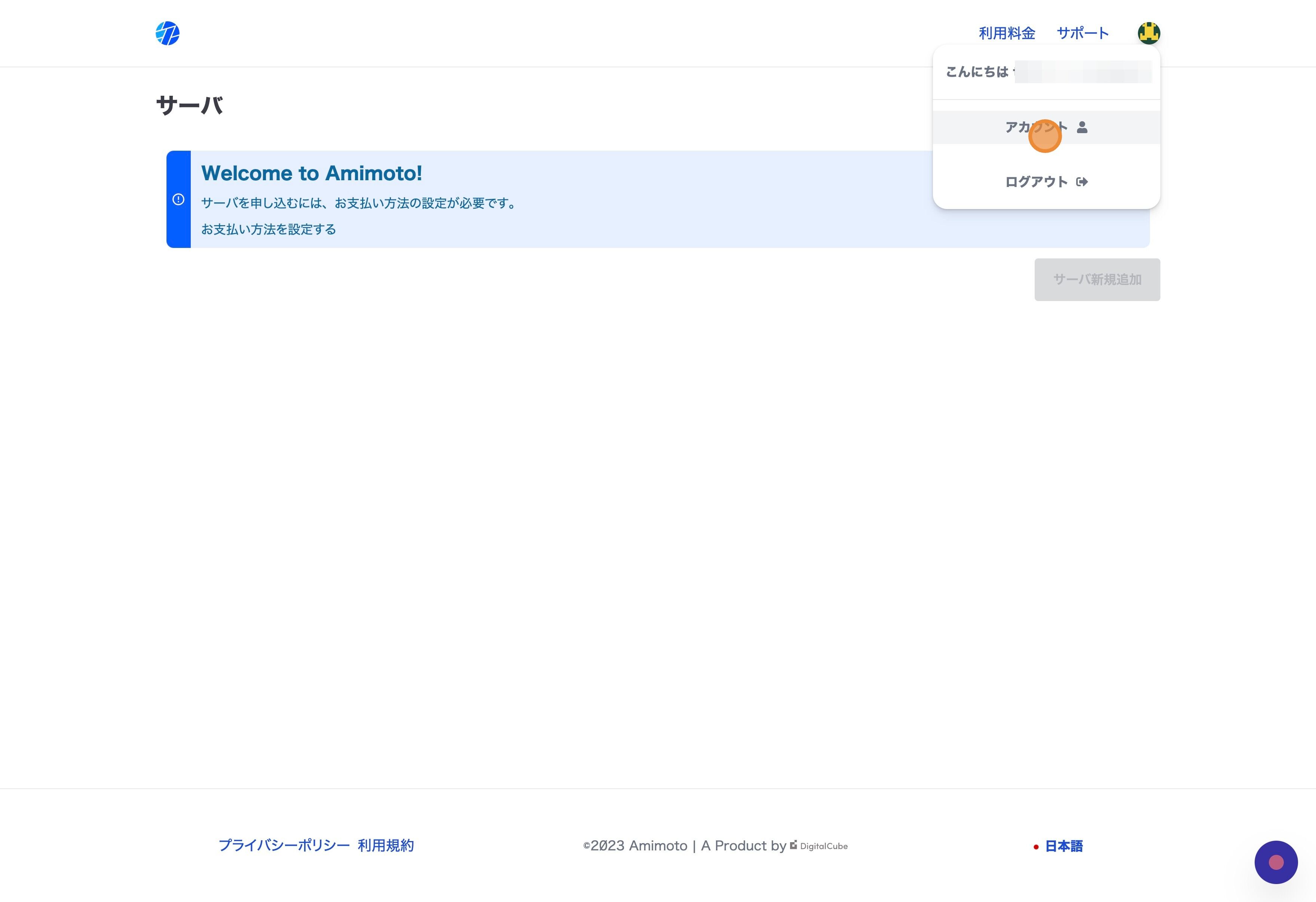
Task: Select アカウント from the user menu
Action: [x=1046, y=128]
